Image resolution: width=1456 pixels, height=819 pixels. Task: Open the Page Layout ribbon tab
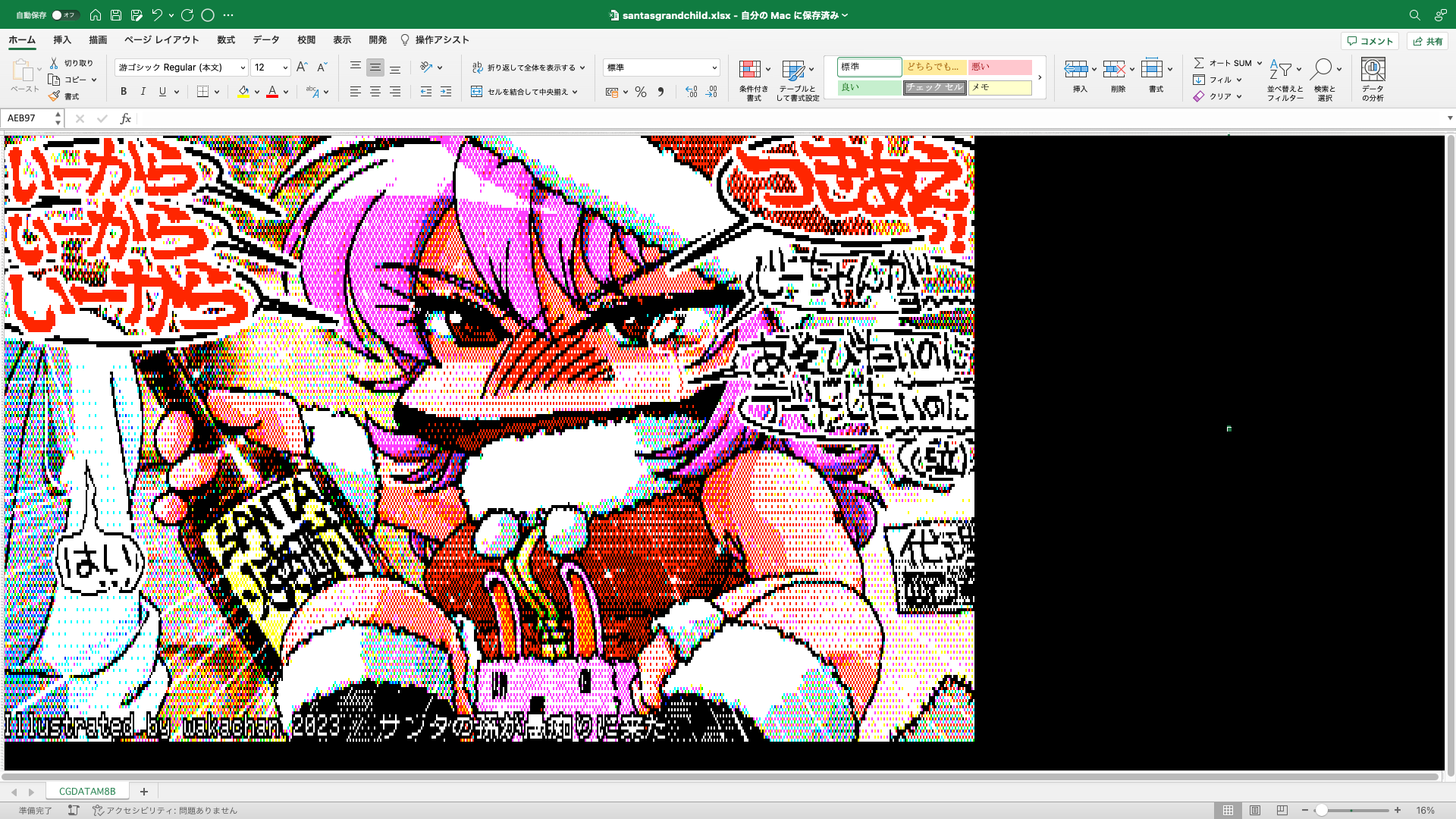[162, 39]
